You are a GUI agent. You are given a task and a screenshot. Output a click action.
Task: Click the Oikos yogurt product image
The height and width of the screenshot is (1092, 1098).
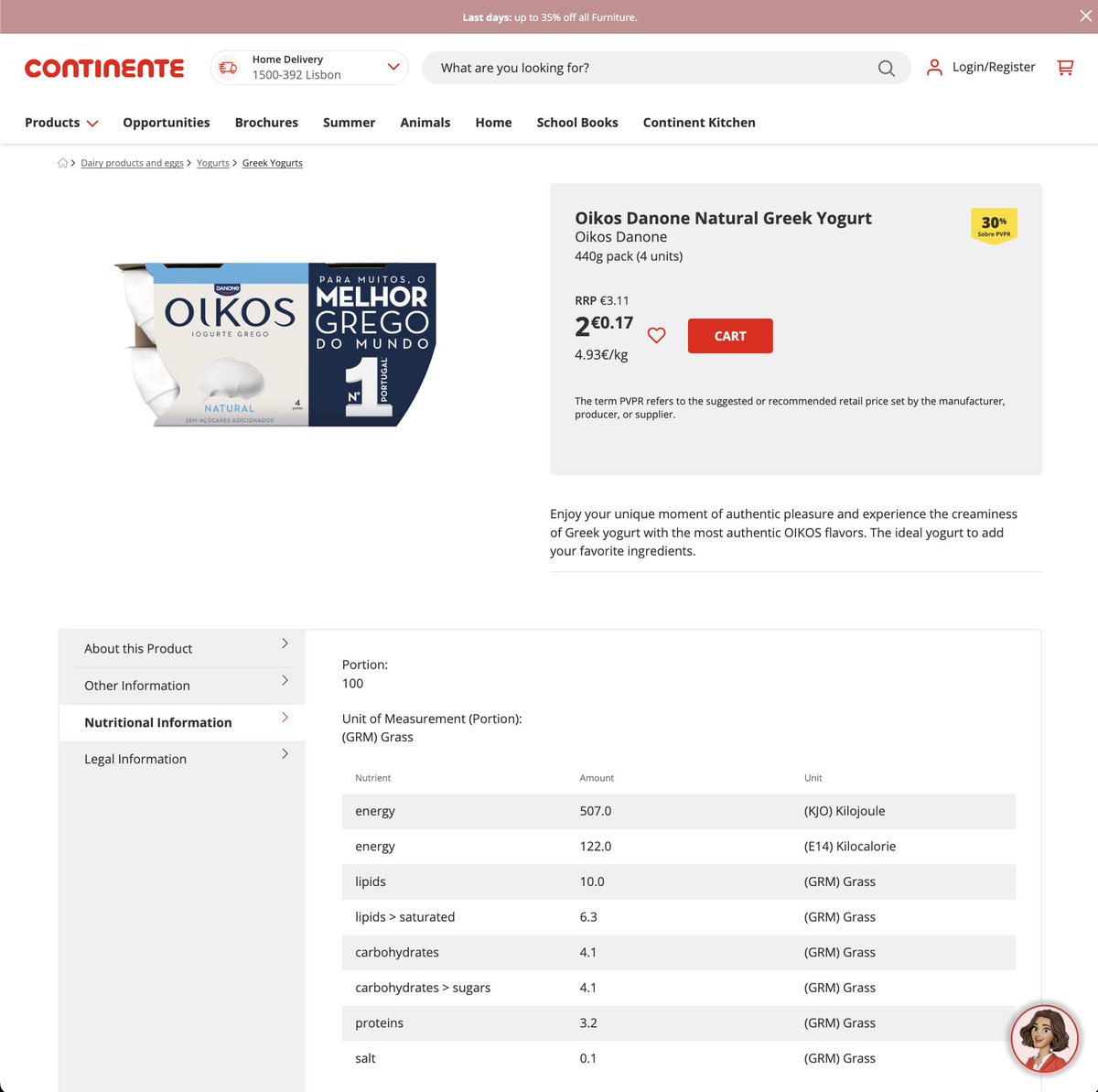point(275,345)
